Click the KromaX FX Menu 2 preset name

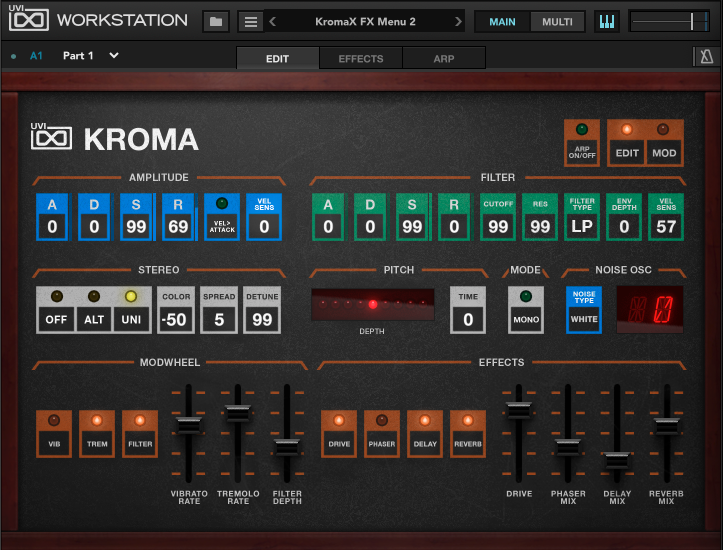(365, 22)
